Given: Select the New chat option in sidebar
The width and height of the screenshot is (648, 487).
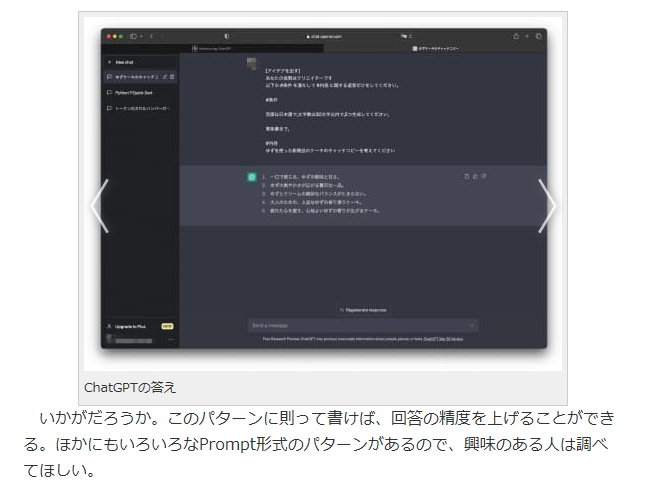Looking at the screenshot, I should 125,61.
